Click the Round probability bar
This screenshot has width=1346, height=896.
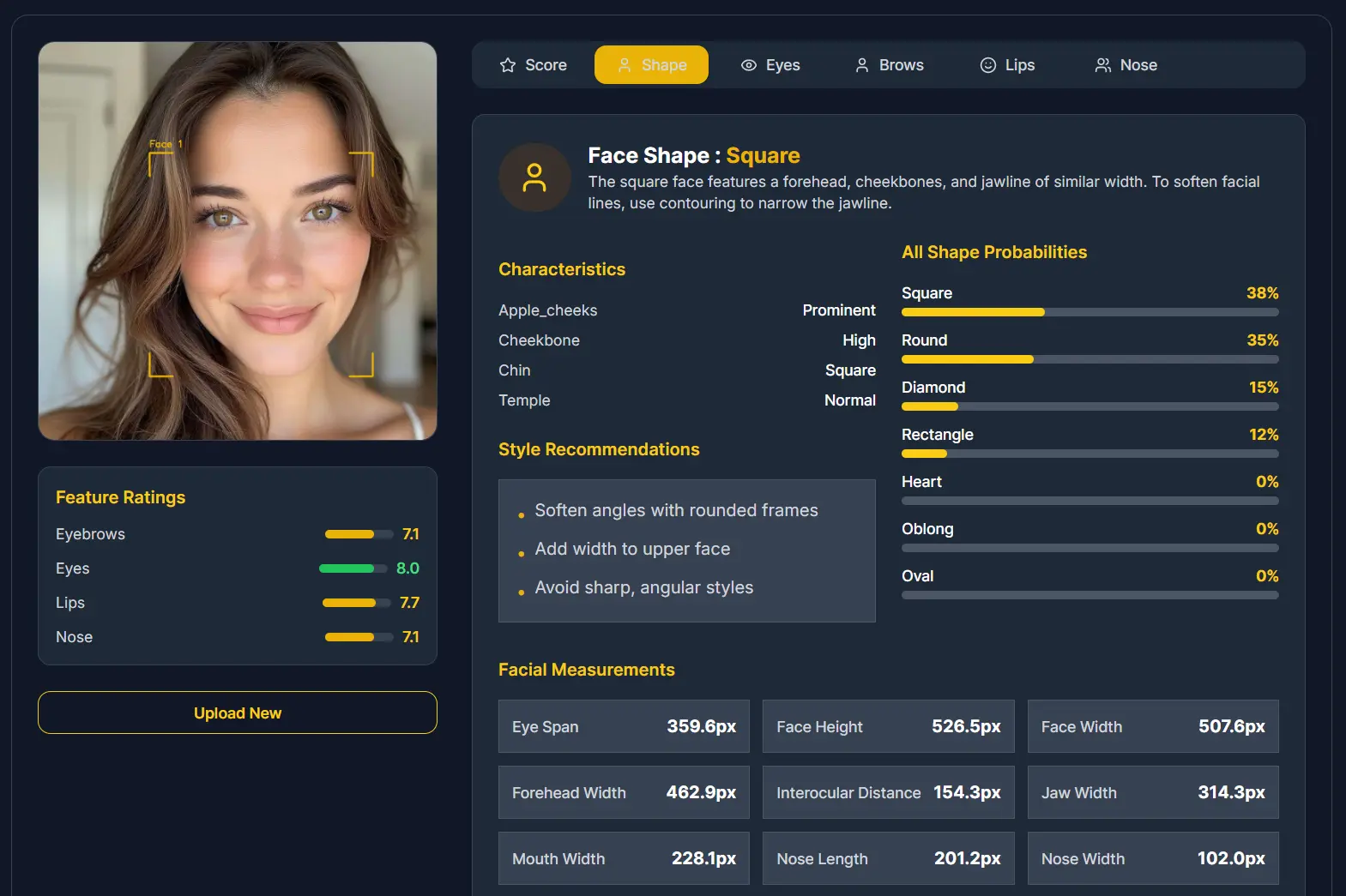1089,359
